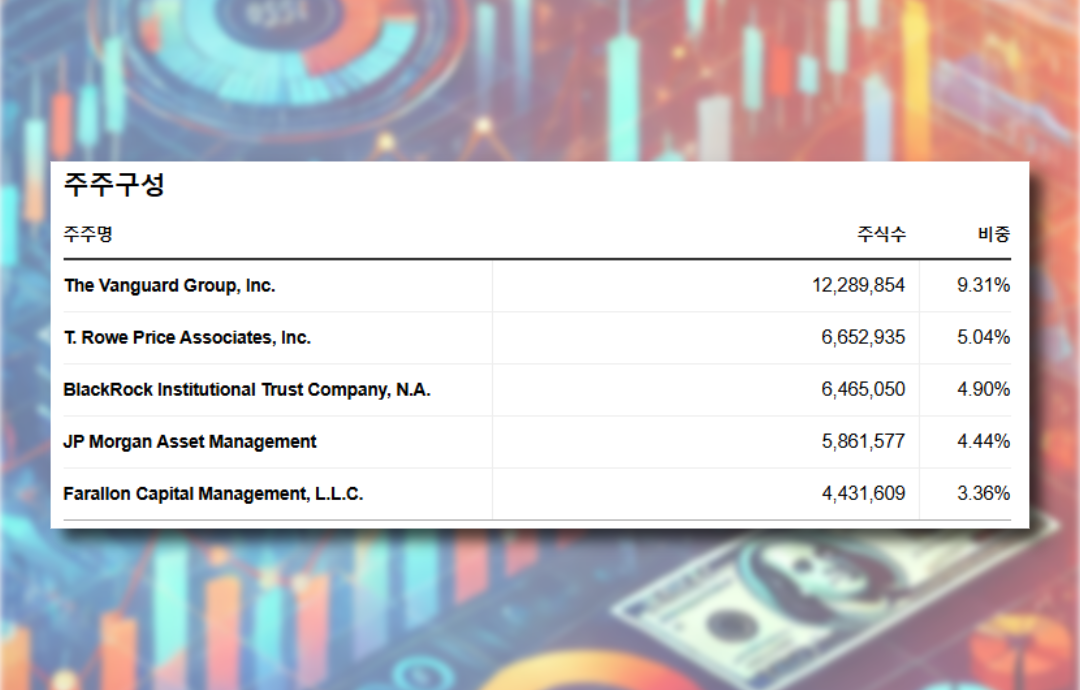1080x690 pixels.
Task: Select Farallon Capital Management, L.L.C. name
Action: [x=213, y=494]
